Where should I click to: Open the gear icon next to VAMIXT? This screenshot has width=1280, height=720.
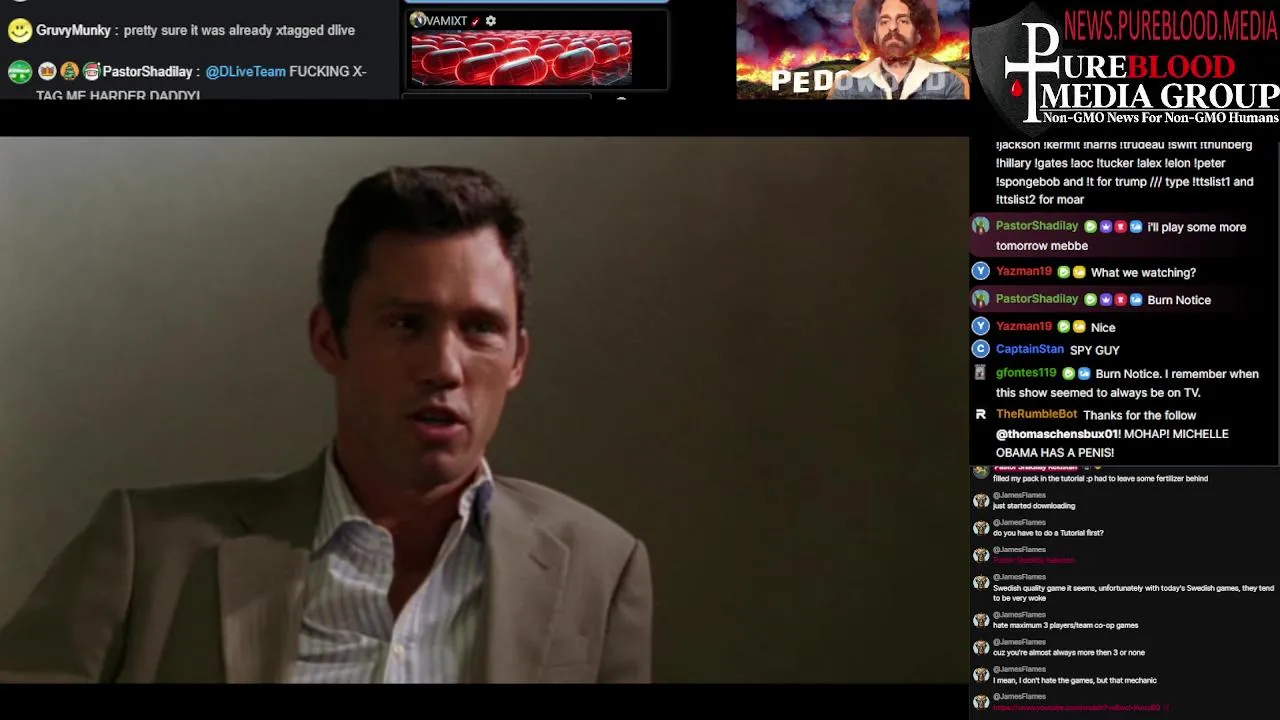[490, 21]
